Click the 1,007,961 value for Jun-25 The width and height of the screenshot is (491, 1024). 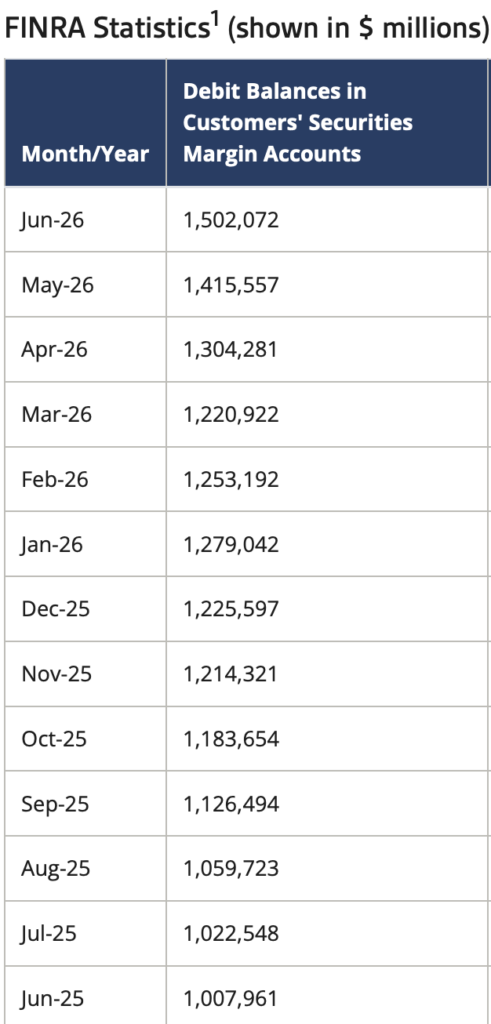click(x=230, y=999)
